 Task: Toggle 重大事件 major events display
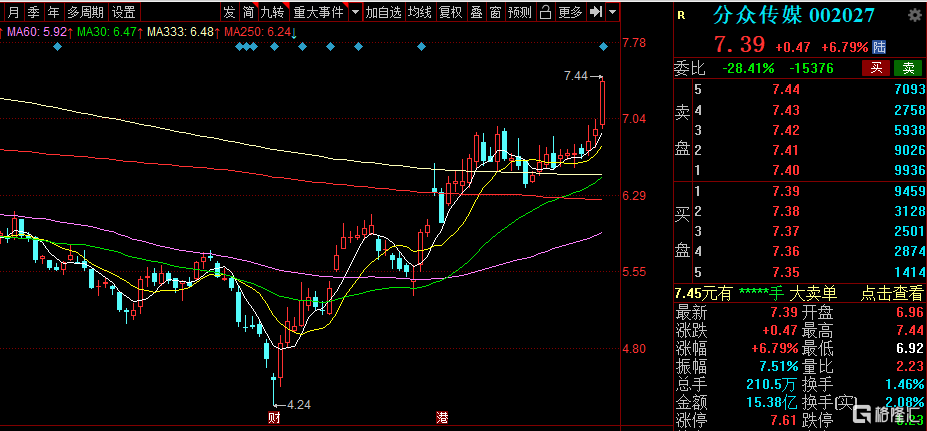click(318, 12)
